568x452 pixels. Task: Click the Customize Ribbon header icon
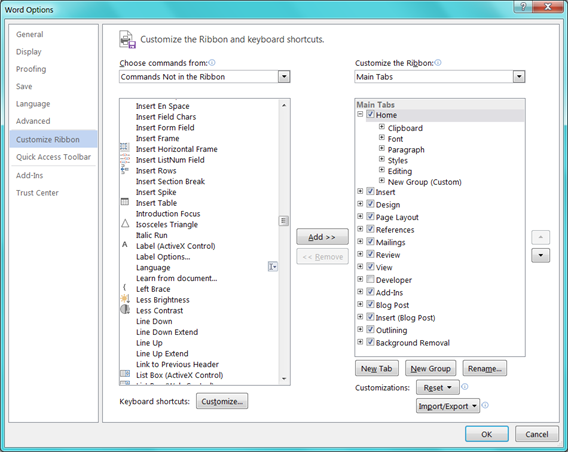coord(127,39)
